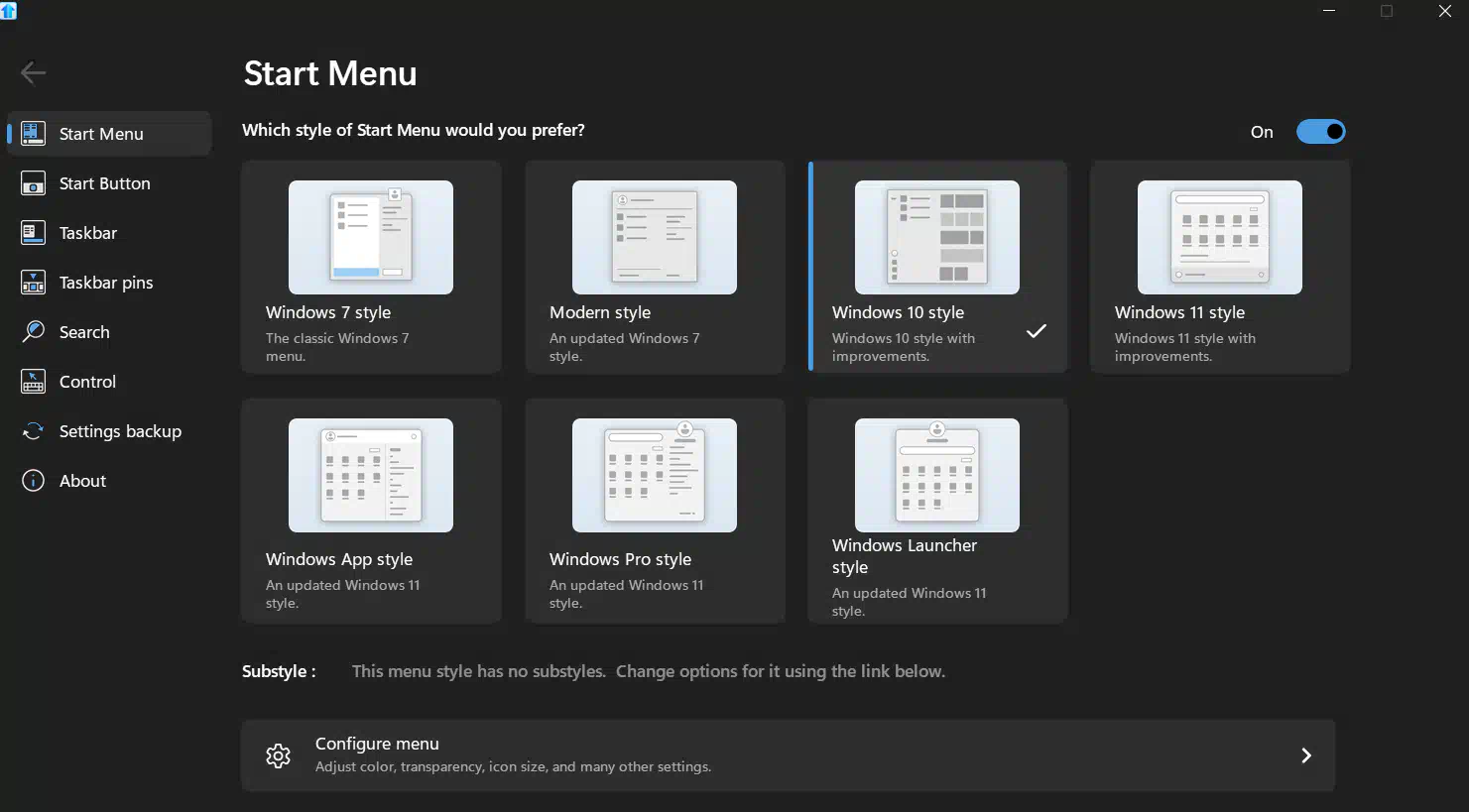Image resolution: width=1469 pixels, height=812 pixels.
Task: Click the Start Menu sidebar icon
Action: (x=33, y=134)
